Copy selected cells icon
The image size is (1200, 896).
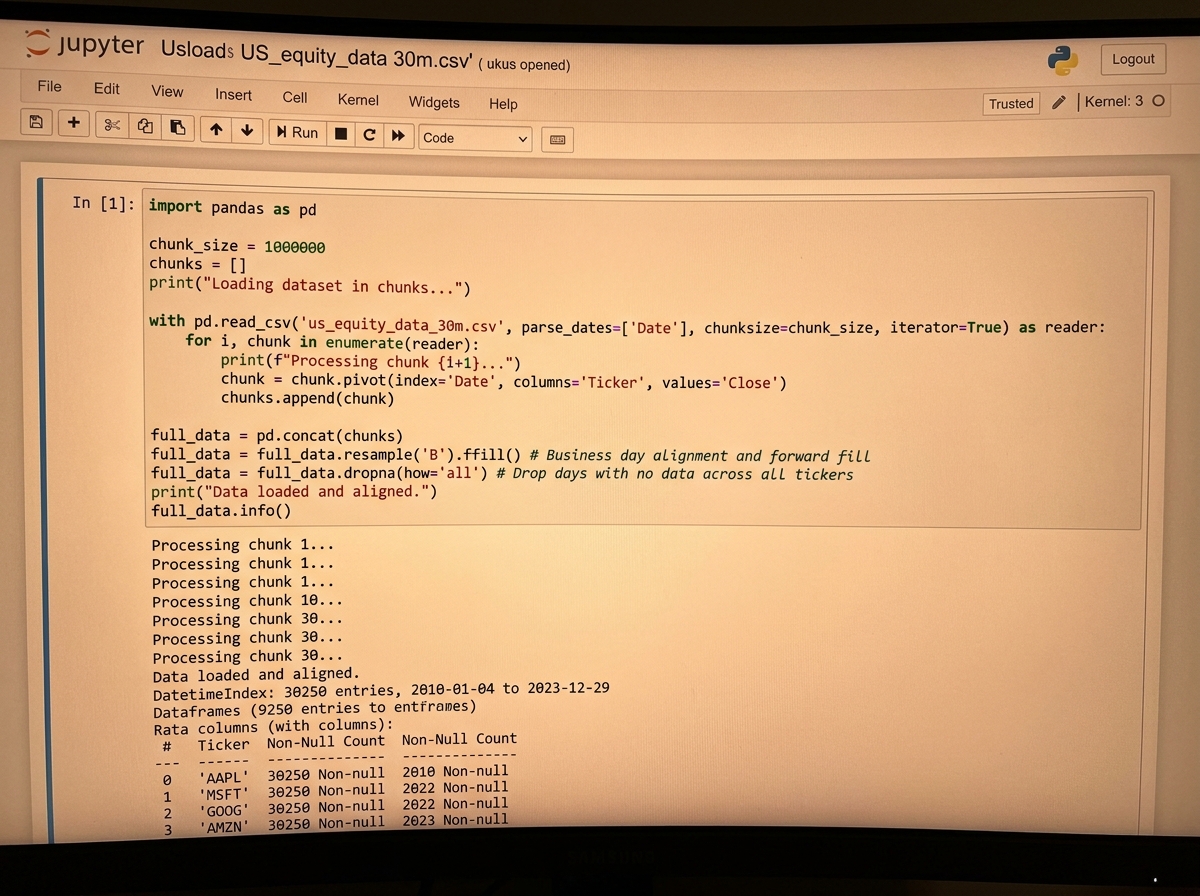[x=145, y=126]
